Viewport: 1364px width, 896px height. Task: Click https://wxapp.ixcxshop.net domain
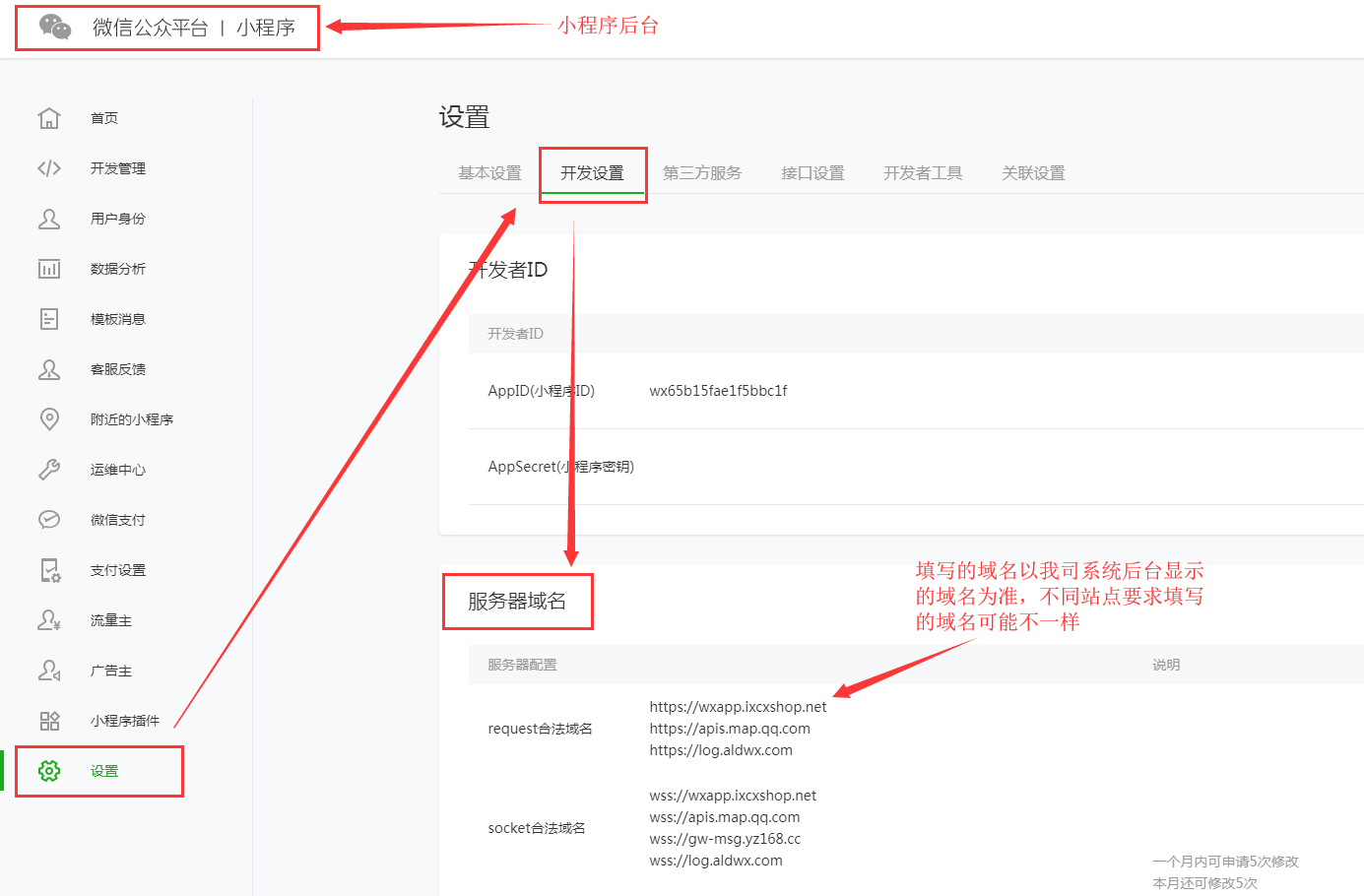pyautogui.click(x=738, y=707)
